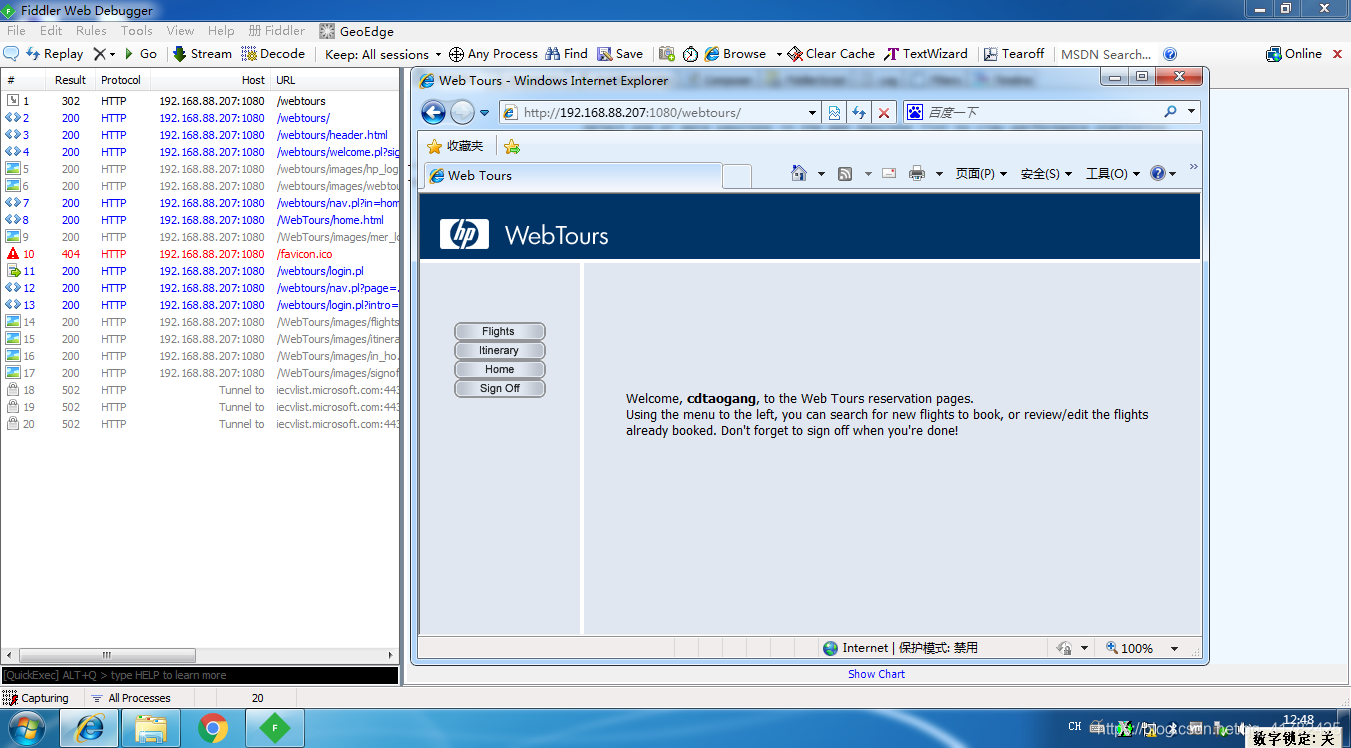Click Web Tours Home navigation button
Viewport: 1351px width, 748px height.
[499, 369]
